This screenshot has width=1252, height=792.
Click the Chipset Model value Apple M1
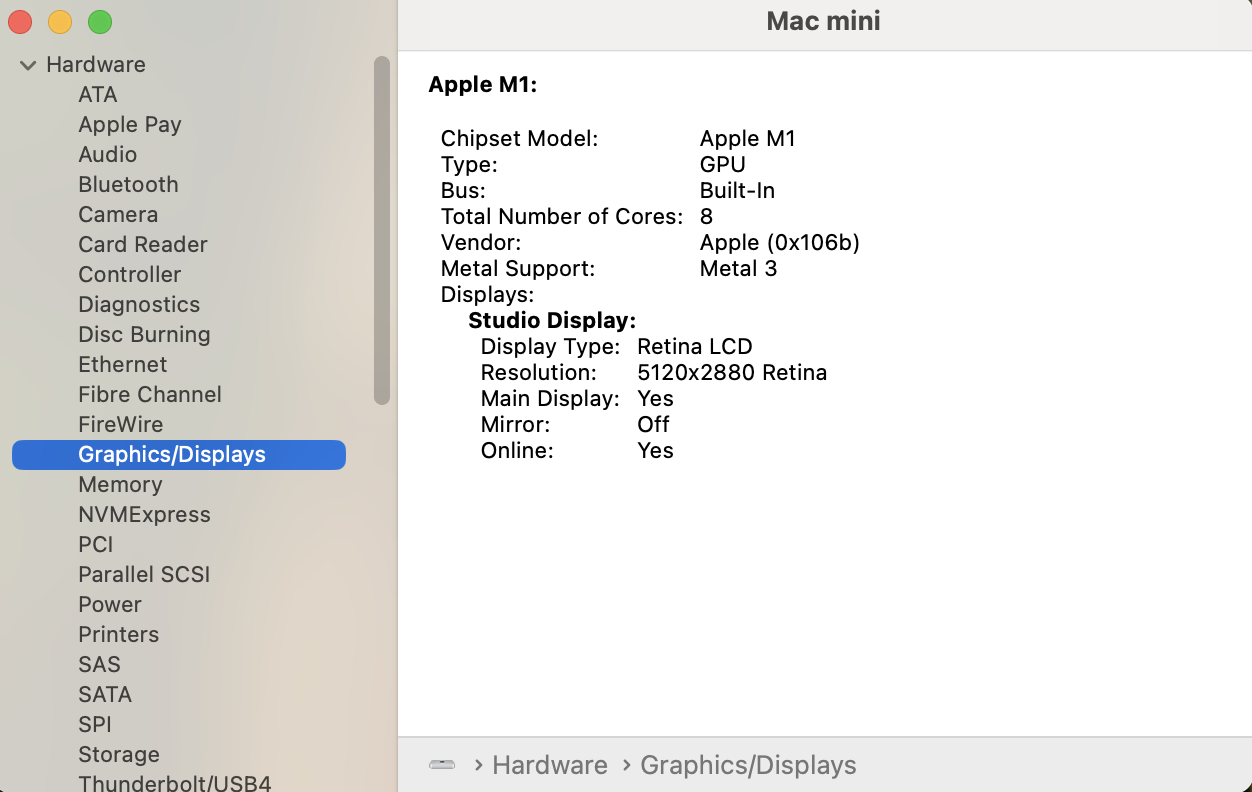[748, 138]
